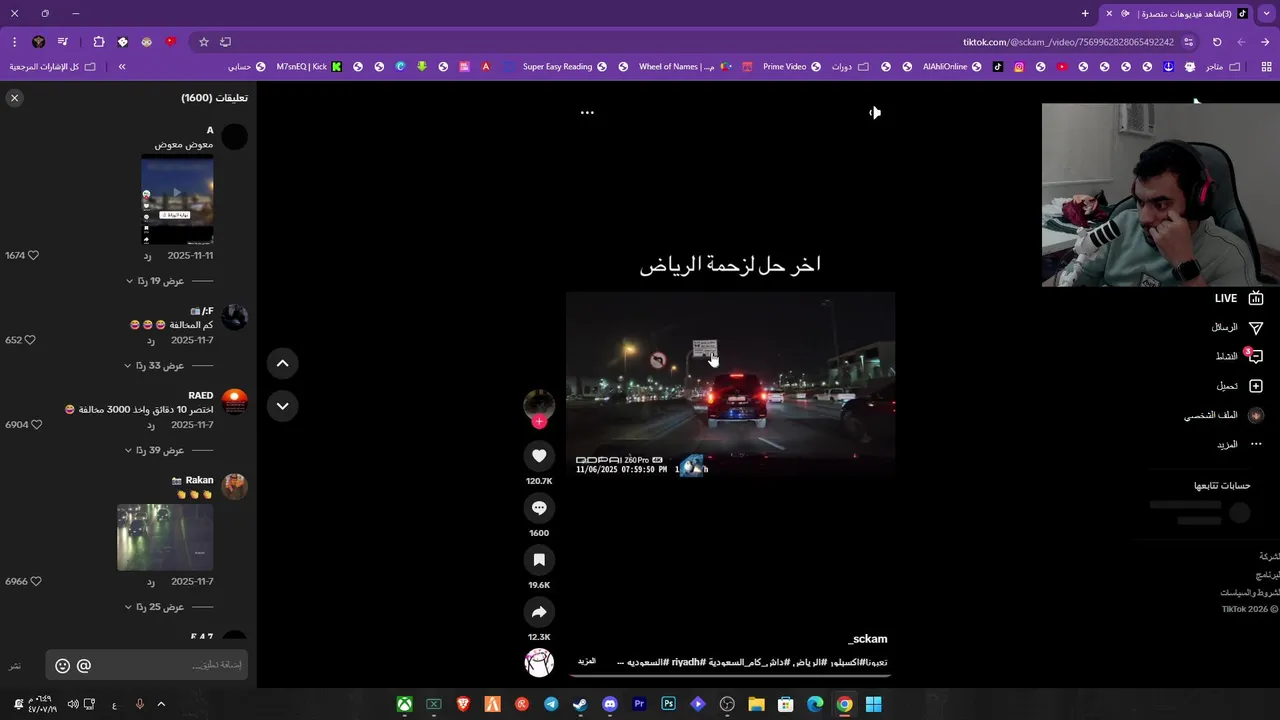Open Photoshop from the taskbar

tap(668, 704)
